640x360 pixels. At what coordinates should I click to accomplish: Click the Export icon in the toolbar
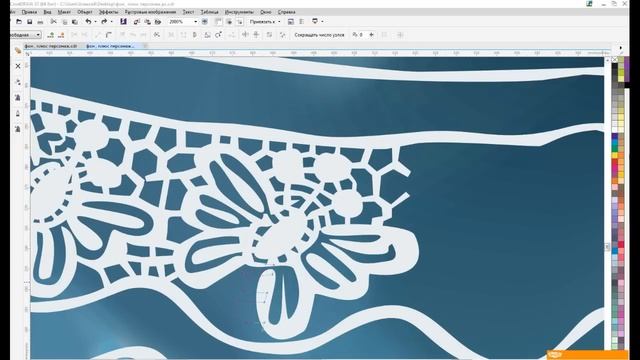pos(147,22)
